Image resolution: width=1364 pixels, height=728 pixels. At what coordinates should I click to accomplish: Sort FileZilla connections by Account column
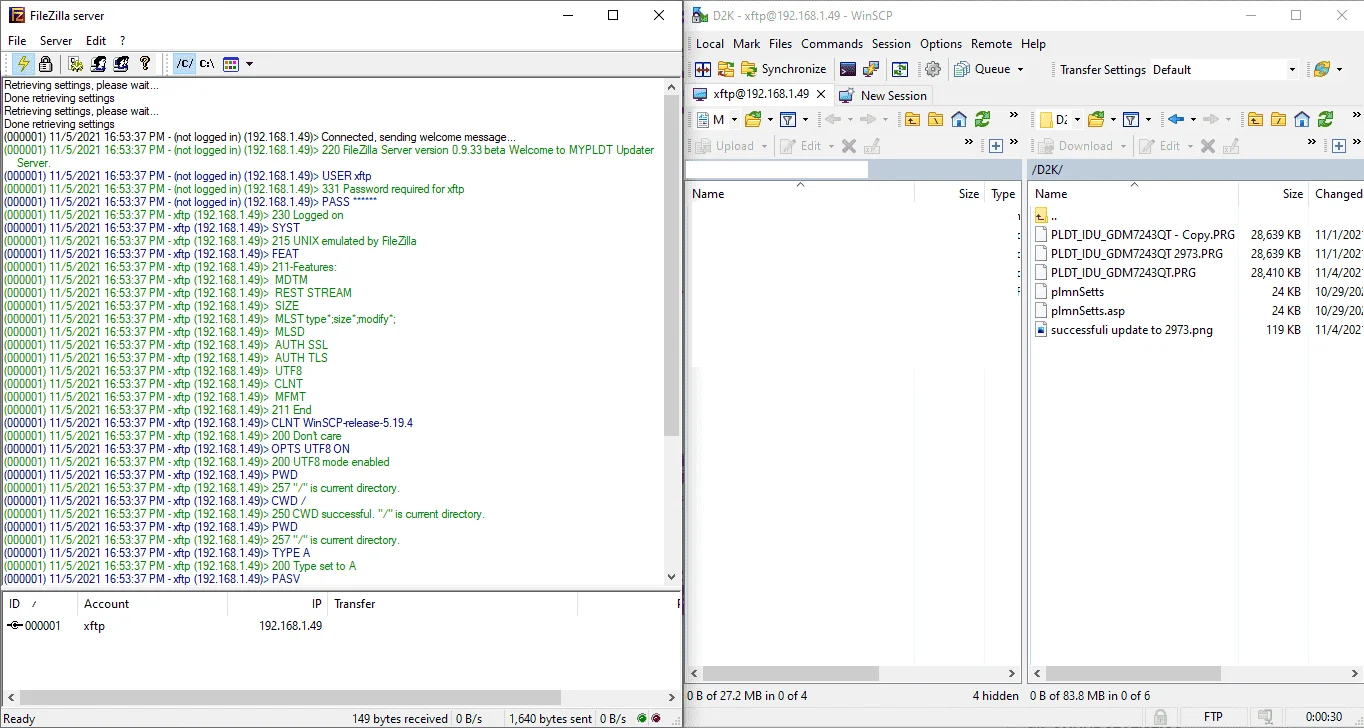click(x=152, y=604)
